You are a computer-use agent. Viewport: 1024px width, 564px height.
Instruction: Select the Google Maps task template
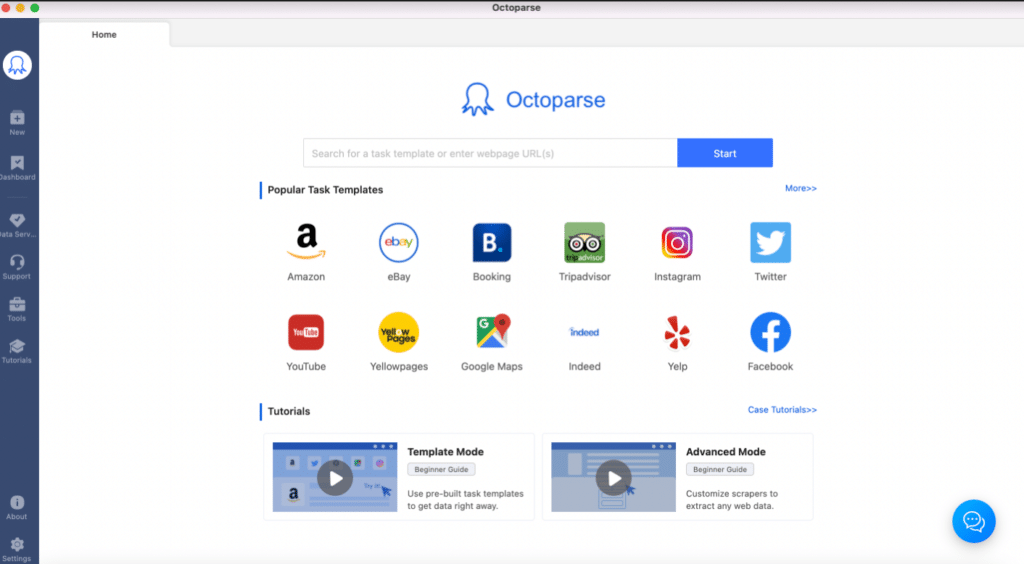(x=492, y=333)
